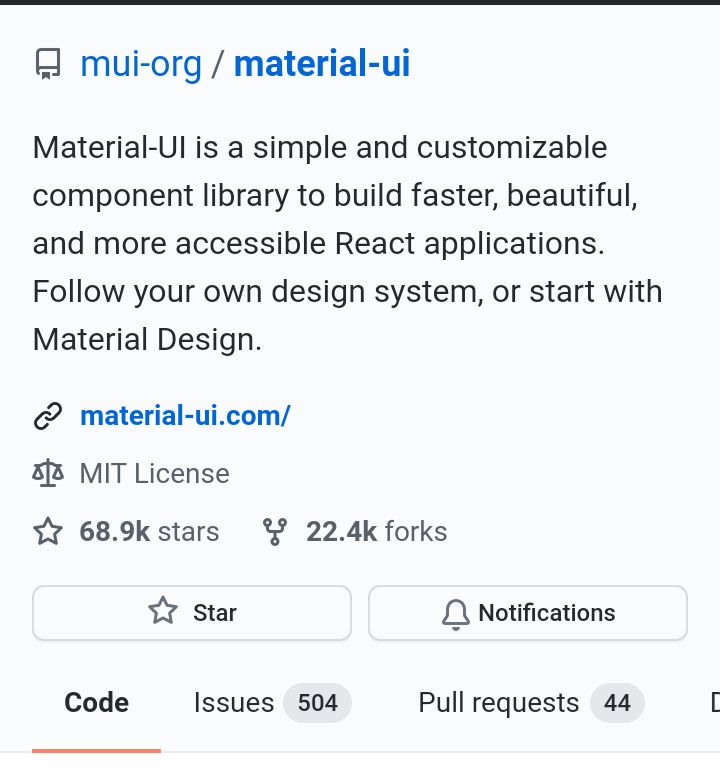Visit the material-ui.com website link
720x770 pixels.
(185, 416)
